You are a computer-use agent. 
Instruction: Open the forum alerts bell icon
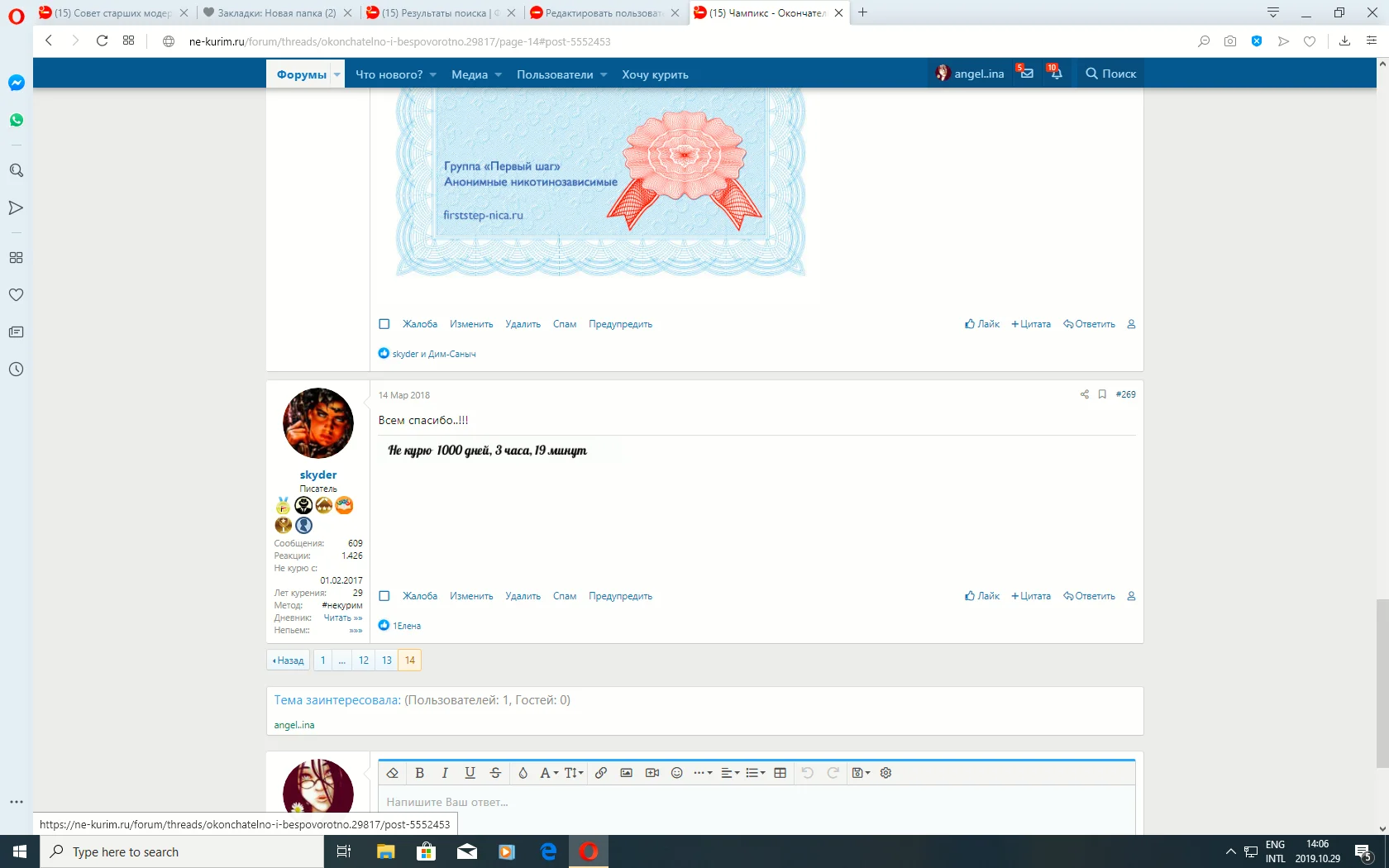point(1056,73)
